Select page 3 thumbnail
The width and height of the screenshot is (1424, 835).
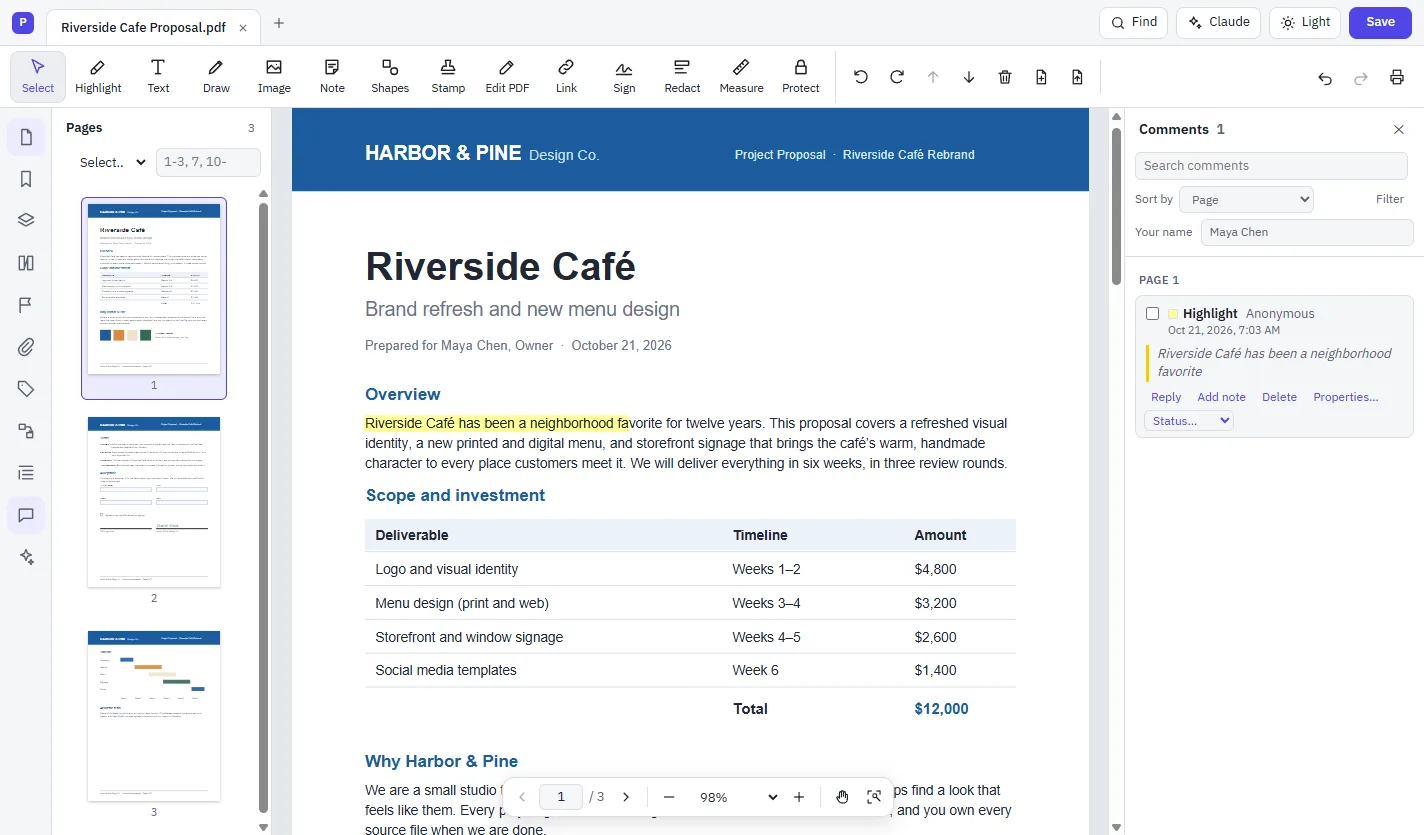pos(154,716)
